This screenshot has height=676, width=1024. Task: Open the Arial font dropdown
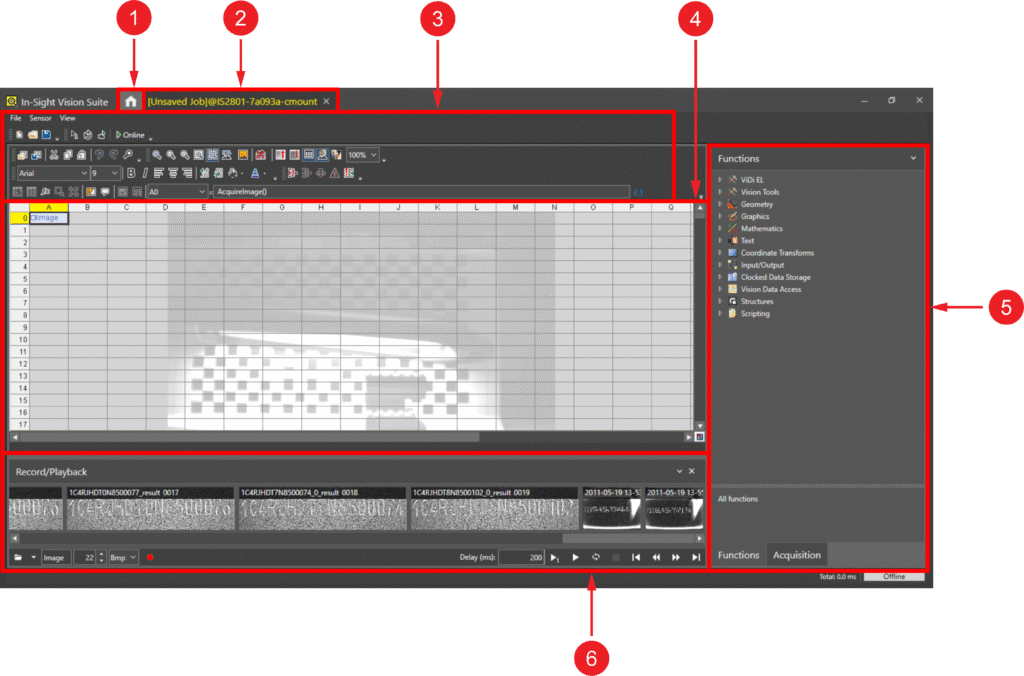click(x=83, y=173)
